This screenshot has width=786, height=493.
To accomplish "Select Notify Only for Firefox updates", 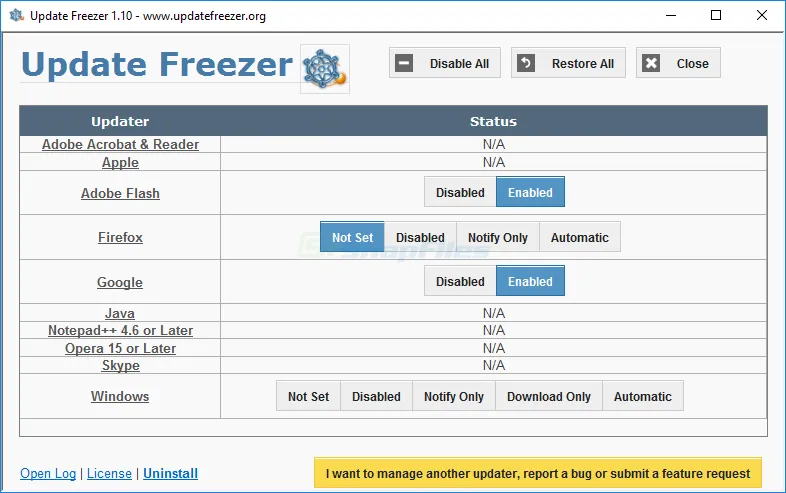I will 498,237.
